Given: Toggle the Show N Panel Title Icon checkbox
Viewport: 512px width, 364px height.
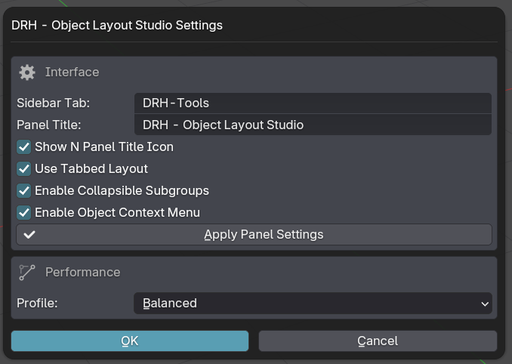Looking at the screenshot, I should pyautogui.click(x=24, y=147).
